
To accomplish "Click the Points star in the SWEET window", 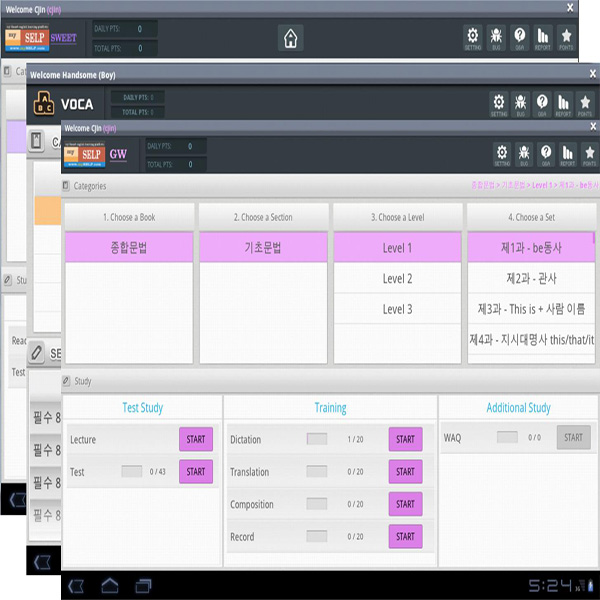I will tap(566, 38).
